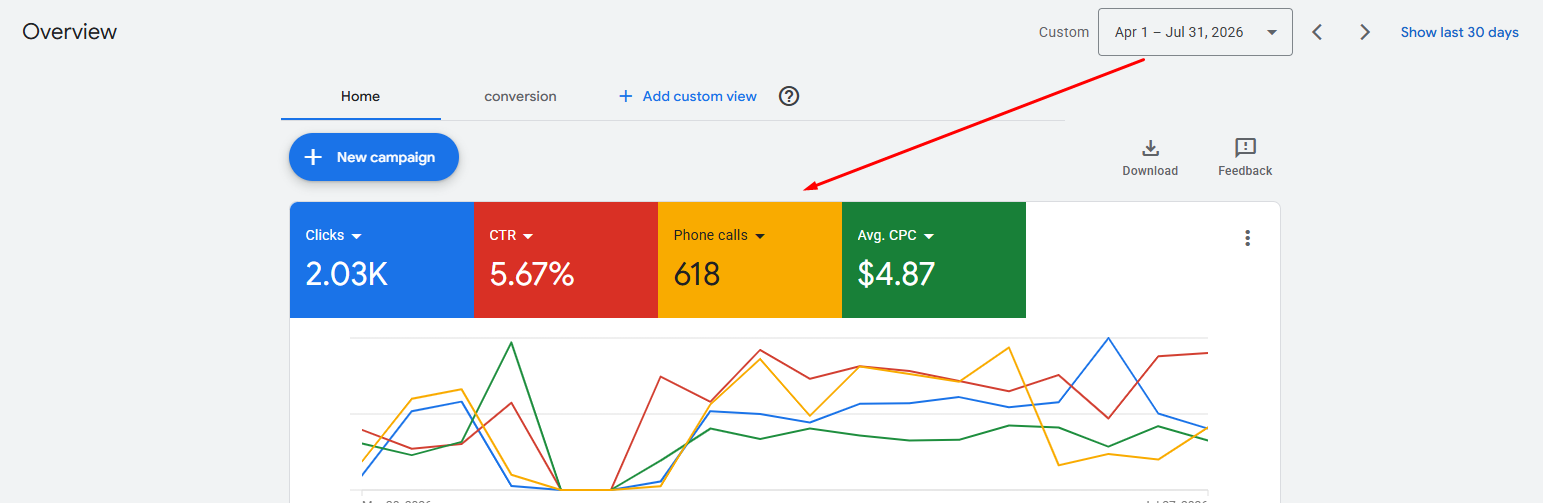The image size is (1543, 503).
Task: Click the plus icon beside Add custom view
Action: tap(626, 96)
